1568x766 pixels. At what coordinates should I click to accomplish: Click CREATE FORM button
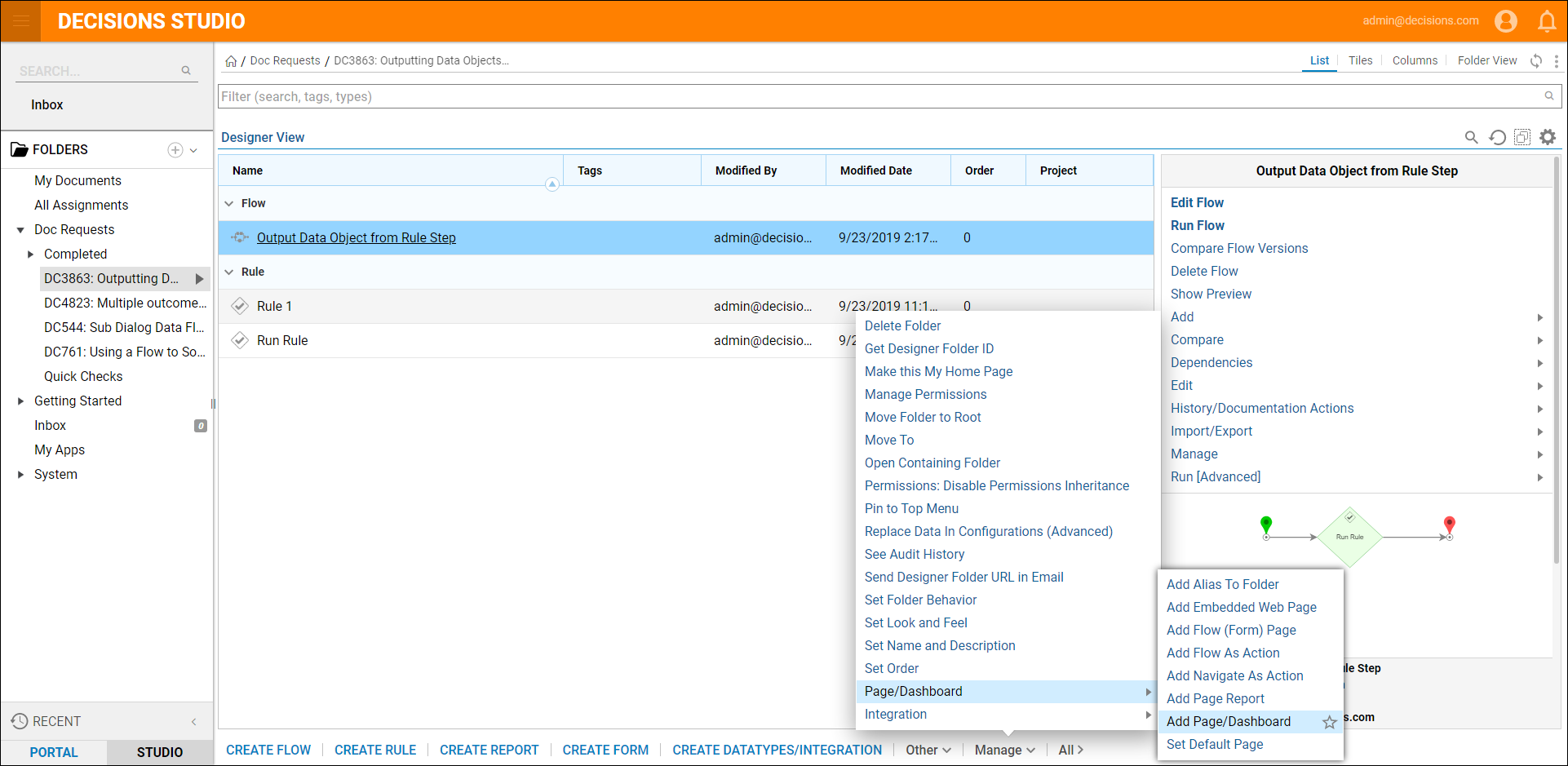605,750
